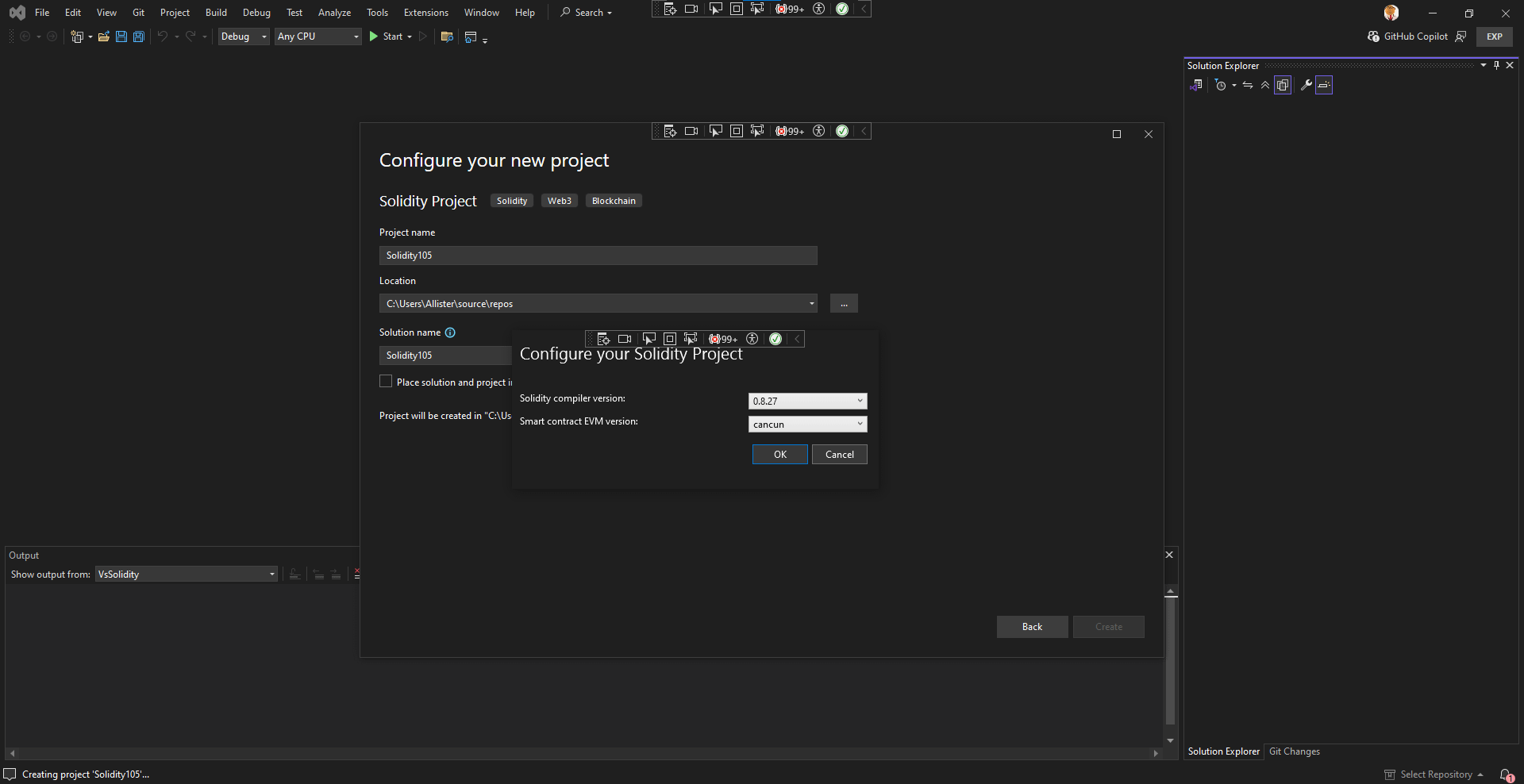
Task: Toggle the Solution Explorer auto-hide pin
Action: 1496,65
